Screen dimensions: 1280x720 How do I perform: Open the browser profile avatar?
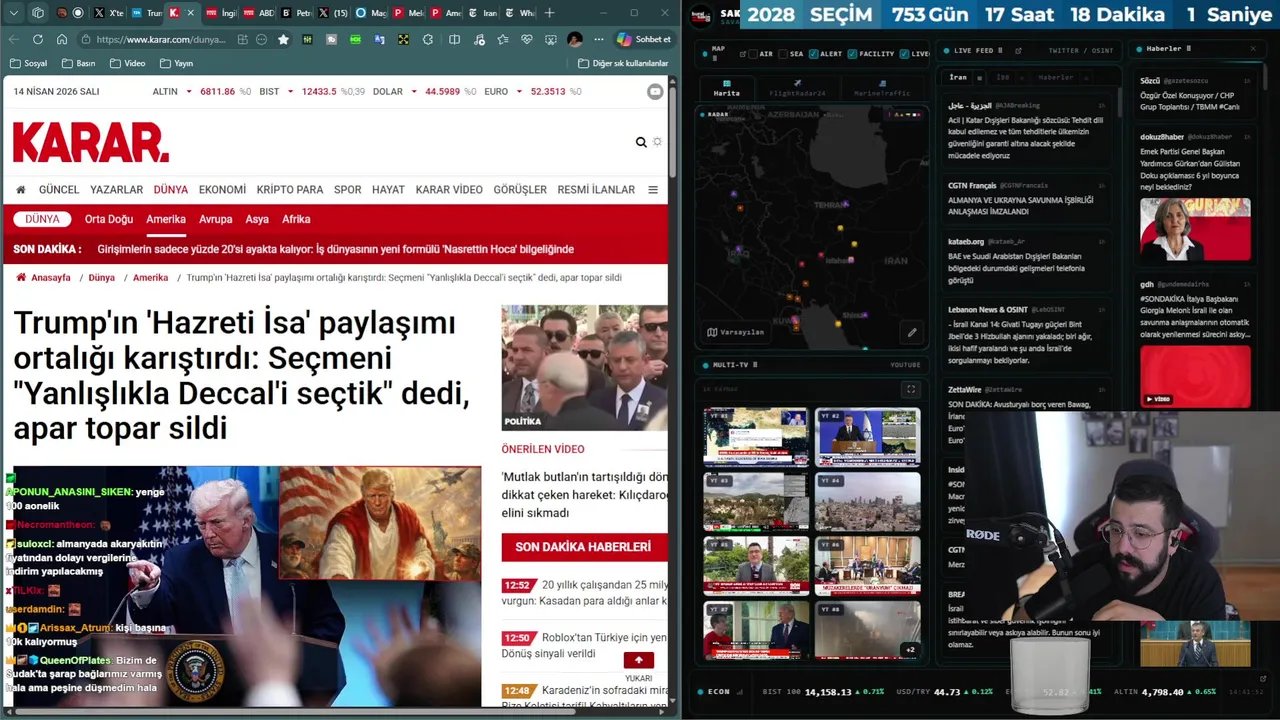[575, 39]
